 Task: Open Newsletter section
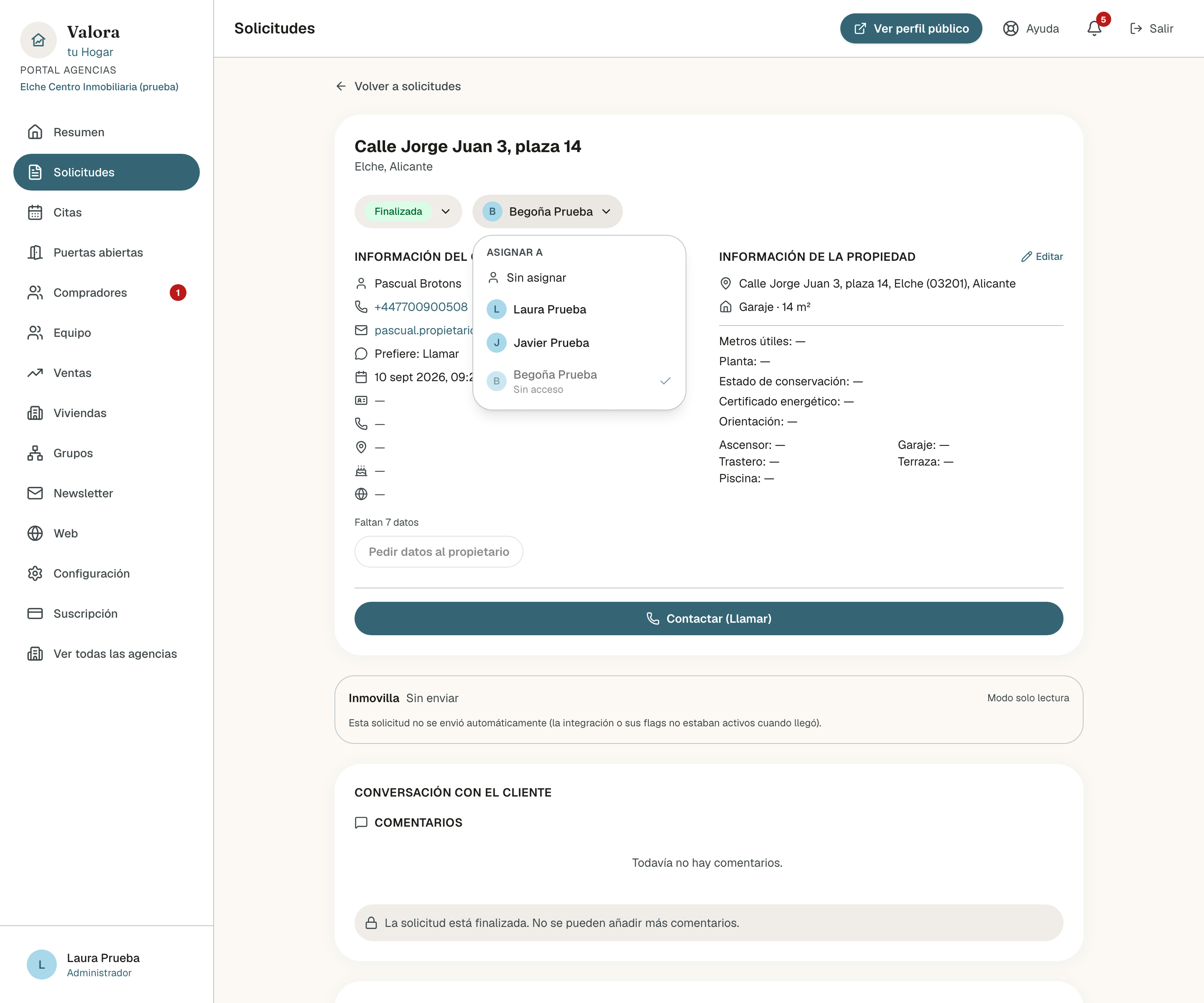(107, 494)
